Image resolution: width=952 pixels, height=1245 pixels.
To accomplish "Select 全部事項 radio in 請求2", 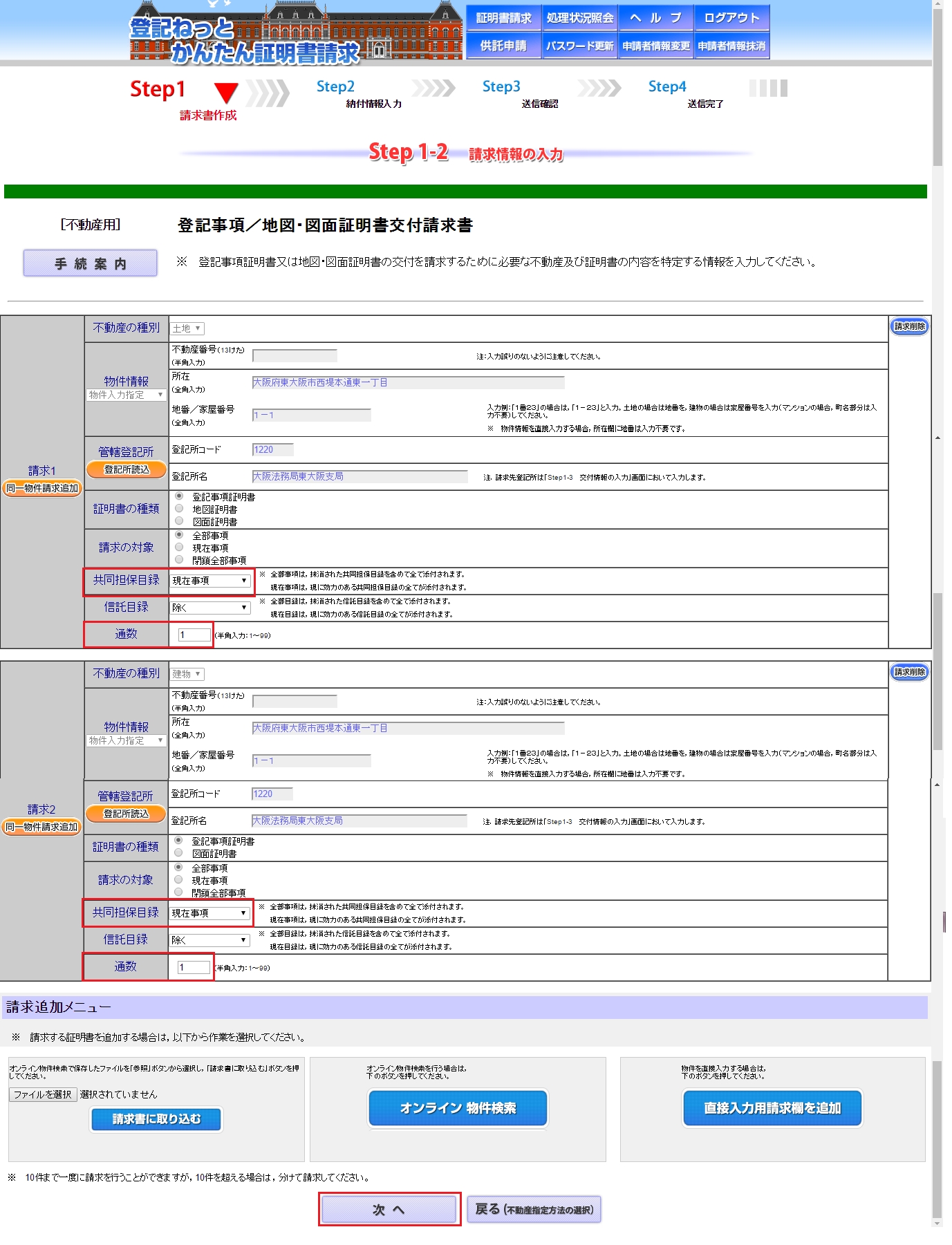I will tap(178, 868).
